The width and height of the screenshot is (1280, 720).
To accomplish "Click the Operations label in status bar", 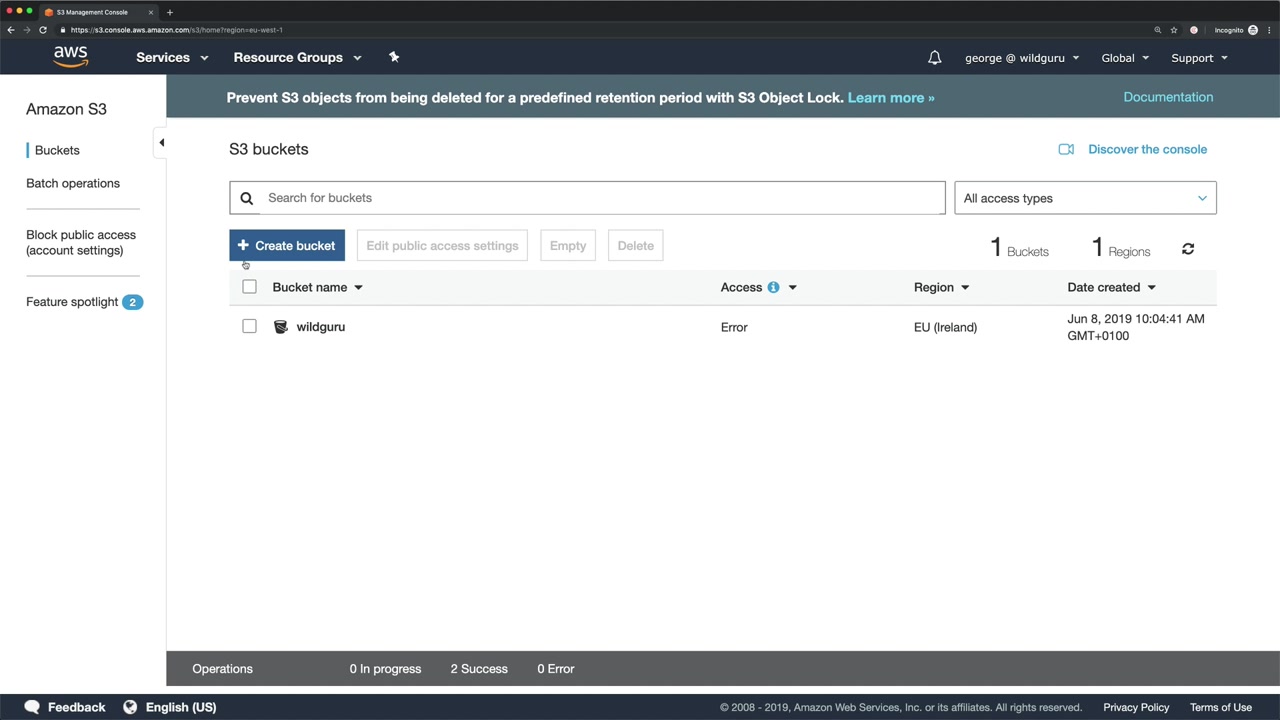I will pos(222,669).
